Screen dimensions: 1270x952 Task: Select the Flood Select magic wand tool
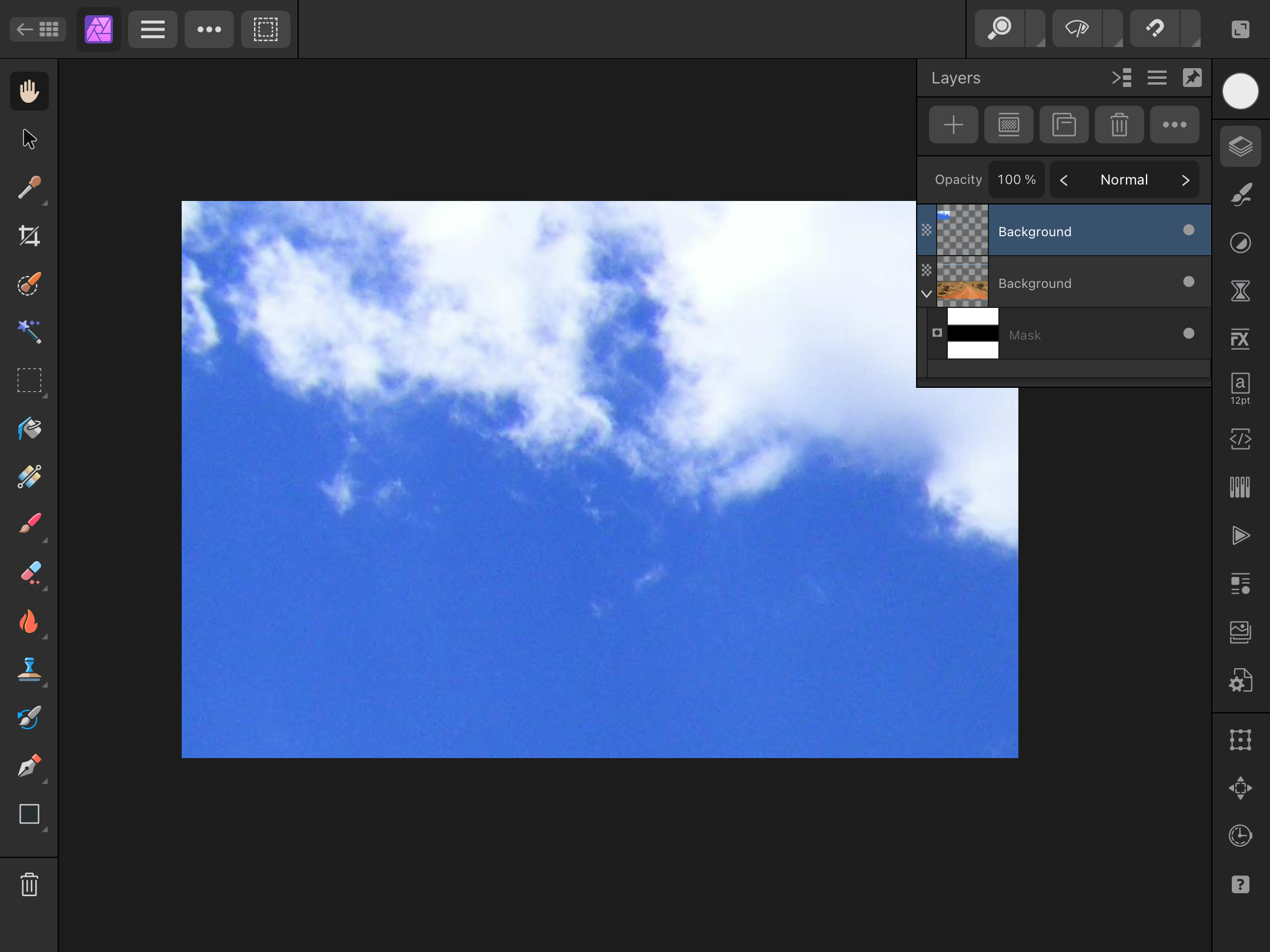29,332
